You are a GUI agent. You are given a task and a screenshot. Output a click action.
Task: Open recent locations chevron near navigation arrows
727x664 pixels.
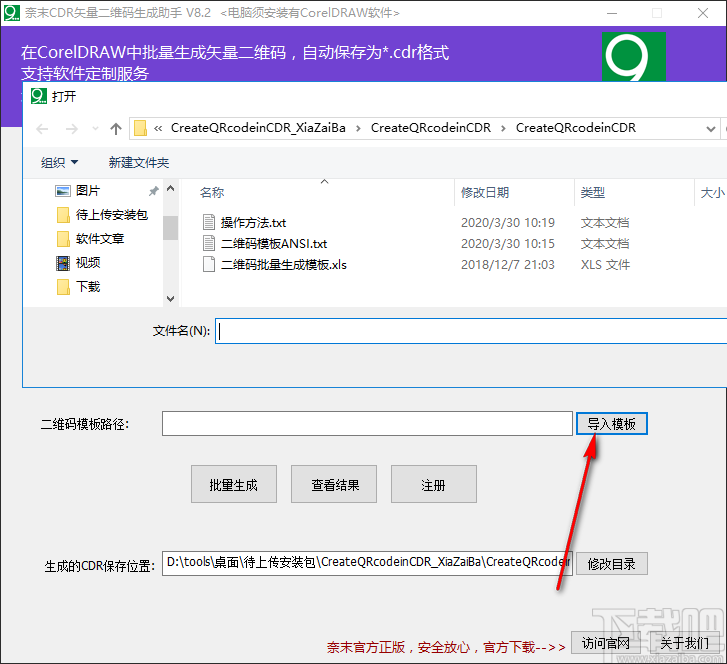point(96,128)
